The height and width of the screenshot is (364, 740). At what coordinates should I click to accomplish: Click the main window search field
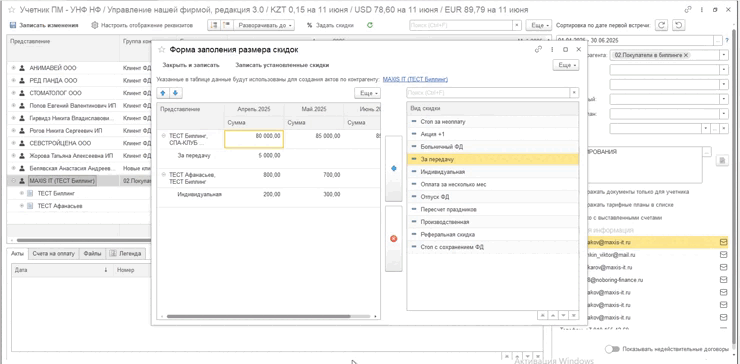tap(460, 25)
